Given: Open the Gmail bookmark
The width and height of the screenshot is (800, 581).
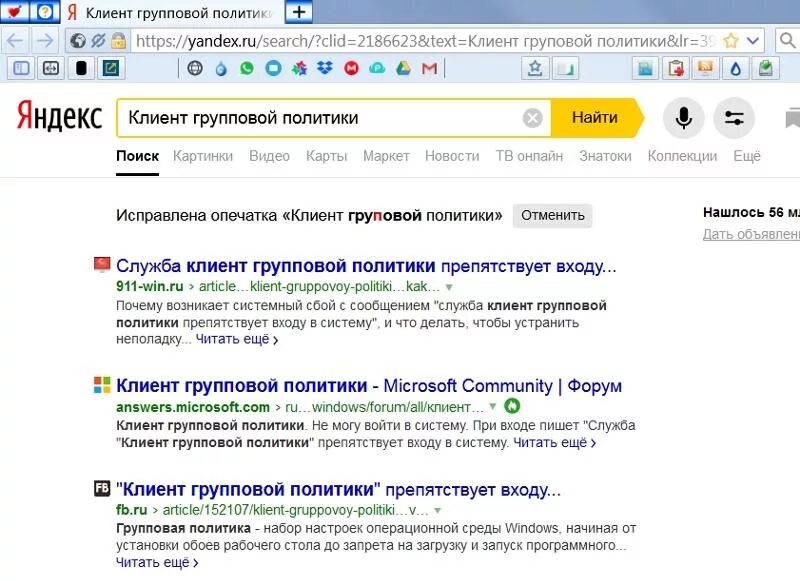Looking at the screenshot, I should tap(430, 68).
